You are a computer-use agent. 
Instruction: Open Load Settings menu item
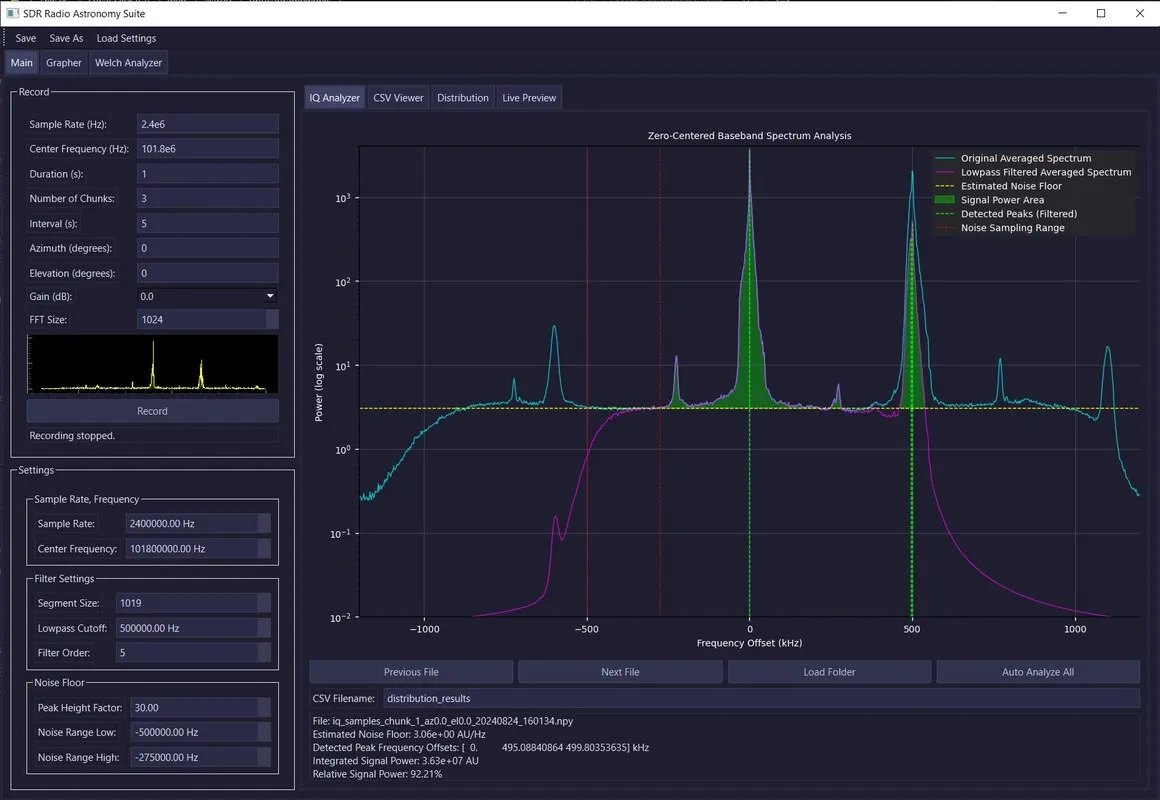[x=126, y=38]
